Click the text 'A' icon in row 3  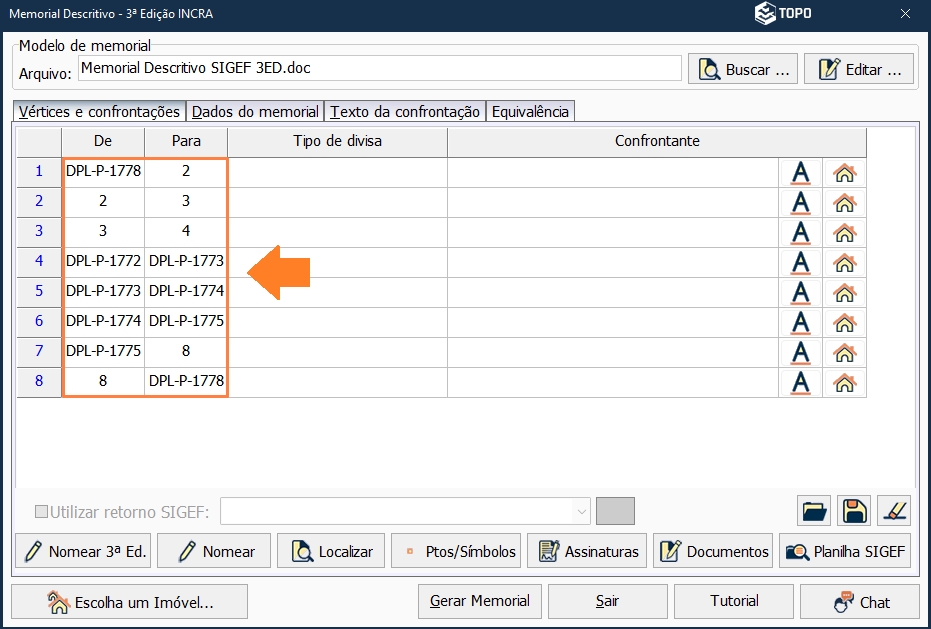click(x=800, y=233)
